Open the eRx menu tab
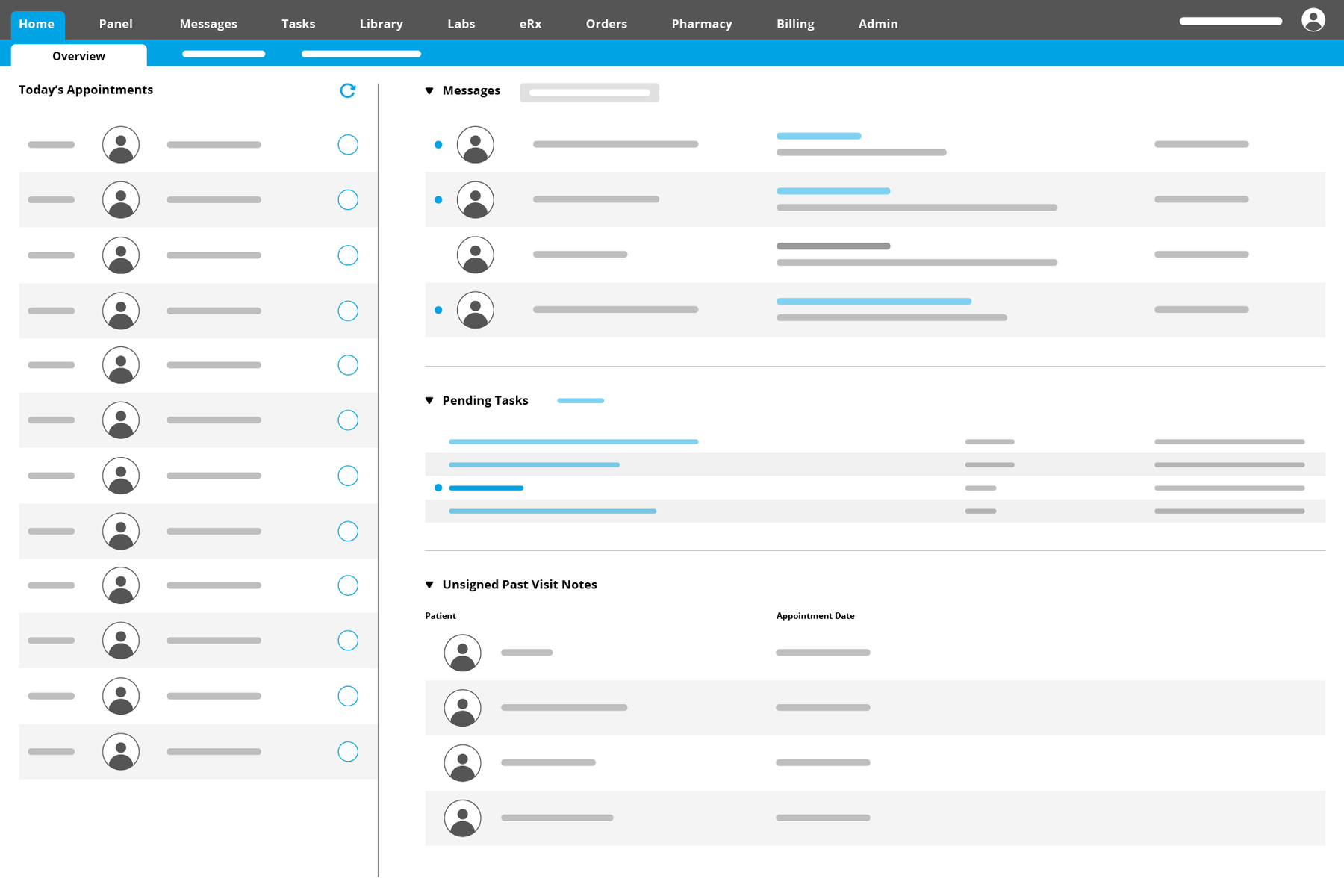 pyautogui.click(x=530, y=24)
